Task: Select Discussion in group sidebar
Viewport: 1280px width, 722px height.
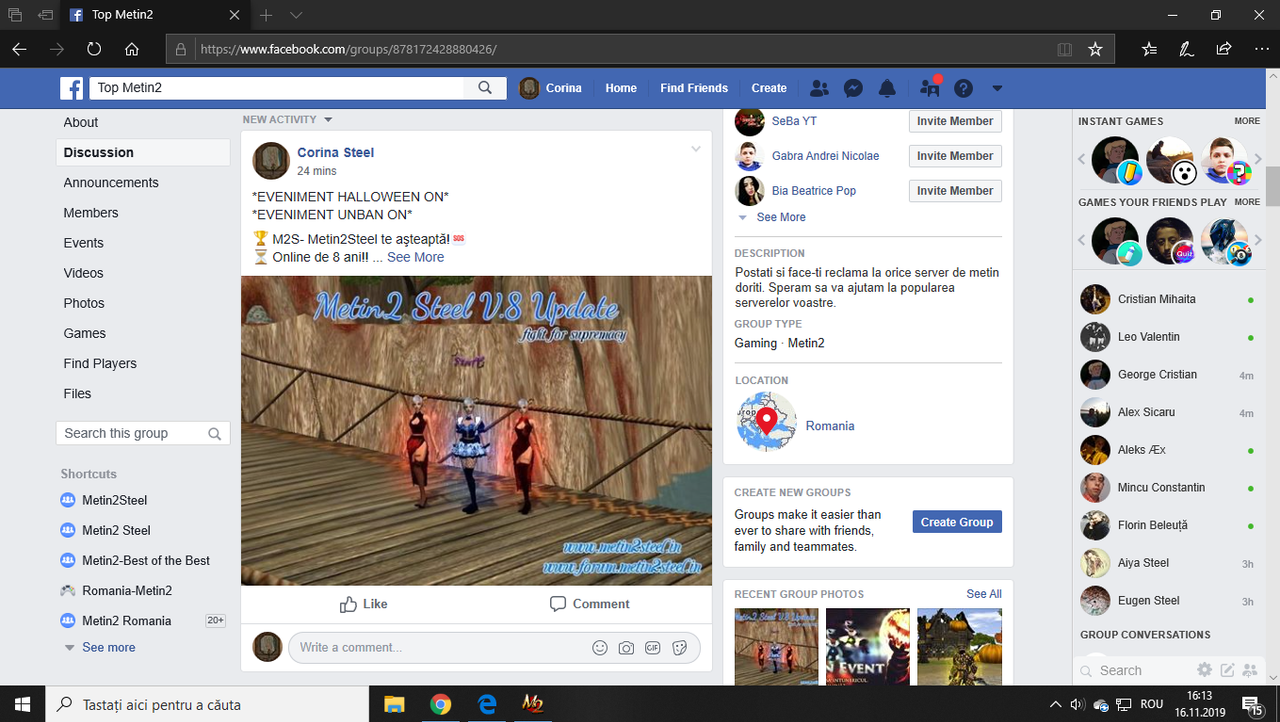Action: click(143, 152)
